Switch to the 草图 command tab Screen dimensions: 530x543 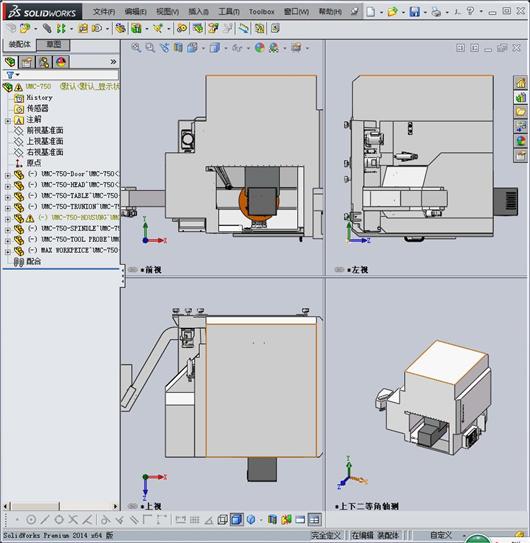click(x=53, y=44)
